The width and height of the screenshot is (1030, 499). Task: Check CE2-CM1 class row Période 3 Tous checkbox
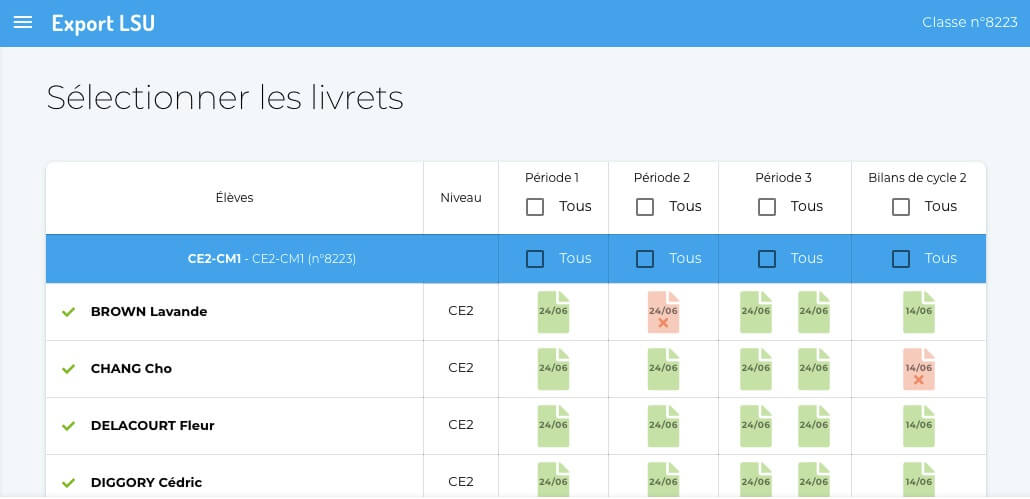pos(767,259)
